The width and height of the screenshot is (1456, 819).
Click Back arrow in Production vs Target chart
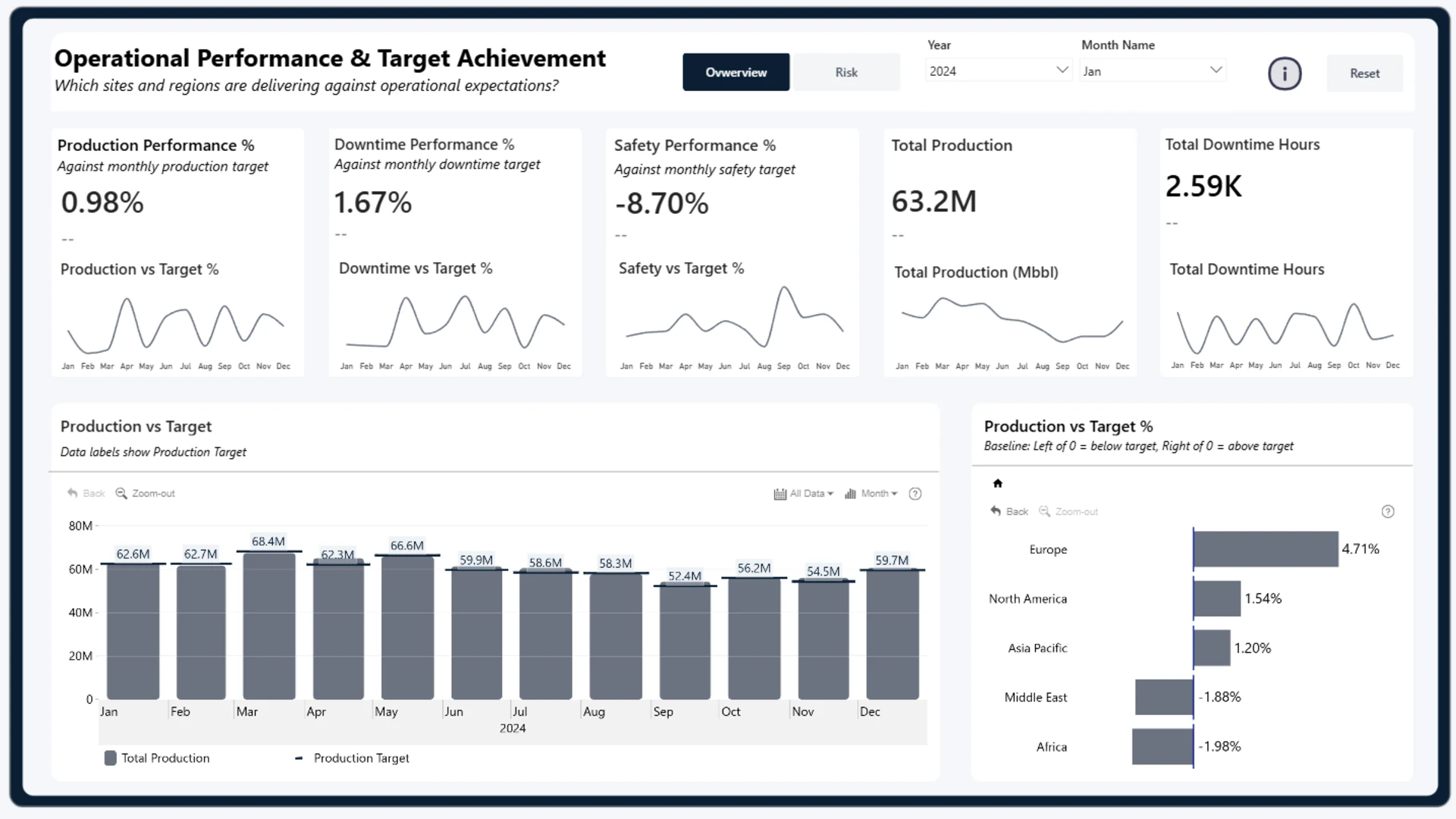click(73, 493)
